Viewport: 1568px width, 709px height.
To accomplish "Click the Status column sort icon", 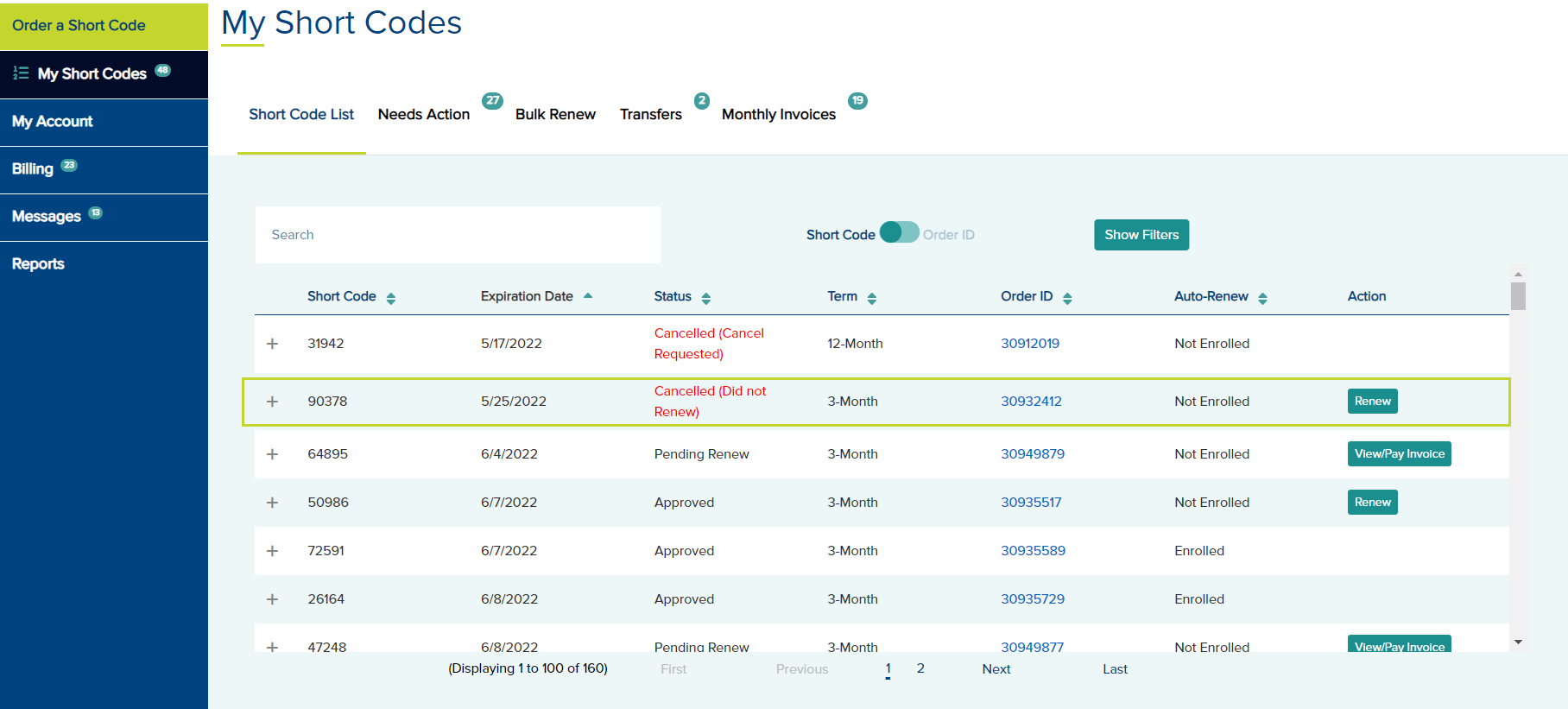I will pyautogui.click(x=706, y=298).
